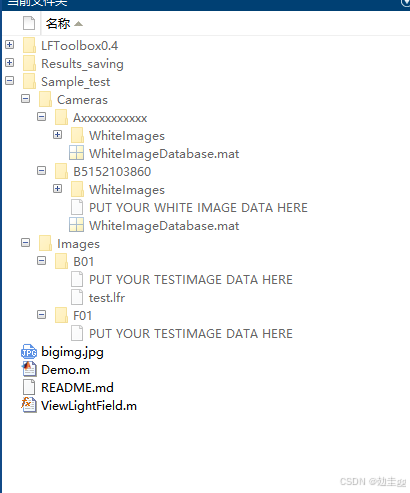Click the WhiteImageDatabase.mat icon under B5152103860

point(76,225)
